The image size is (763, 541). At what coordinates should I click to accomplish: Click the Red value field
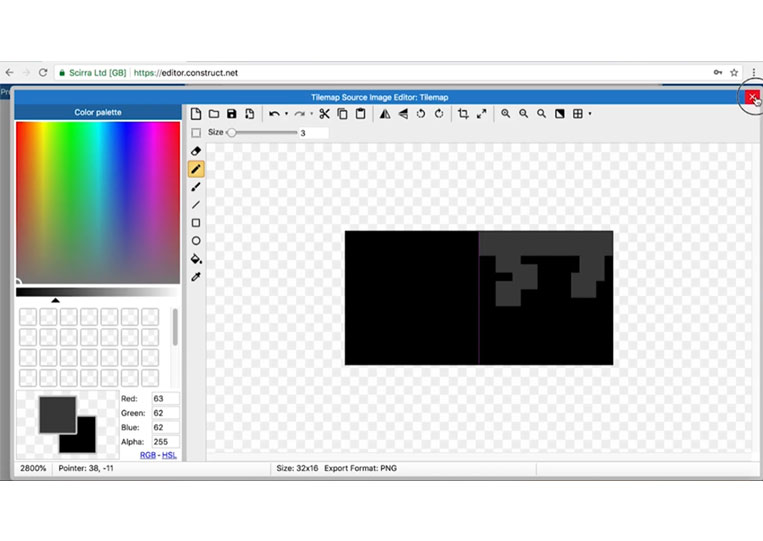[x=165, y=398]
